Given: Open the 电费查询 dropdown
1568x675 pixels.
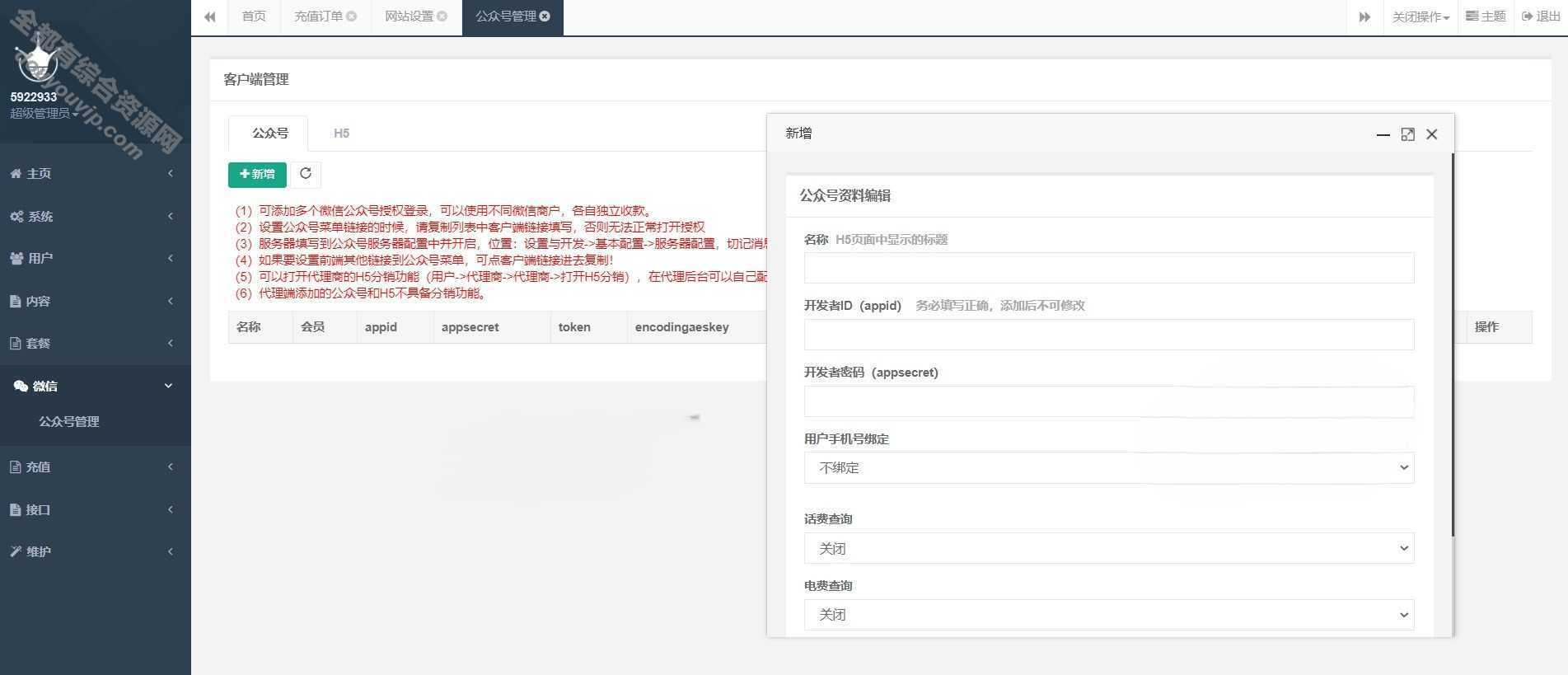Looking at the screenshot, I should 1109,615.
